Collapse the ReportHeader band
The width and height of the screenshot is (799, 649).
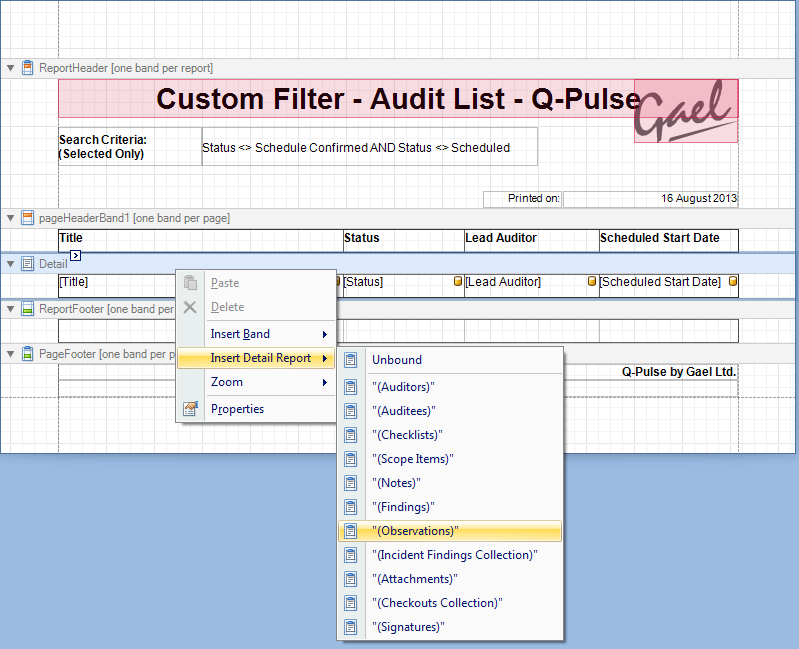click(10, 68)
